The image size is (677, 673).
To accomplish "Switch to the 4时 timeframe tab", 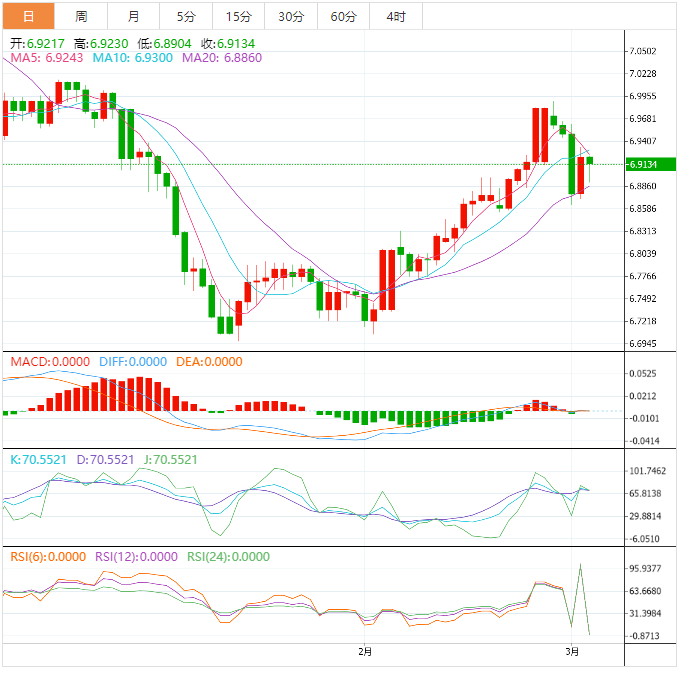I will 396,16.
